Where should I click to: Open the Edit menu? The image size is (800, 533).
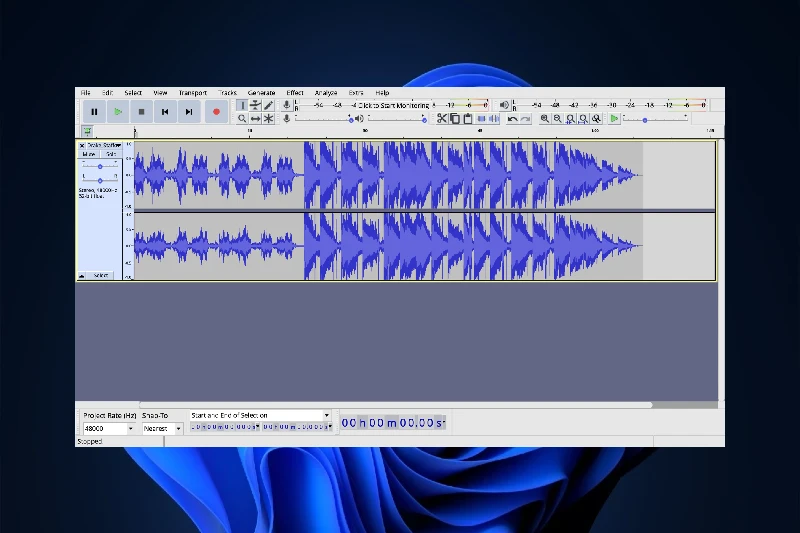click(x=107, y=93)
